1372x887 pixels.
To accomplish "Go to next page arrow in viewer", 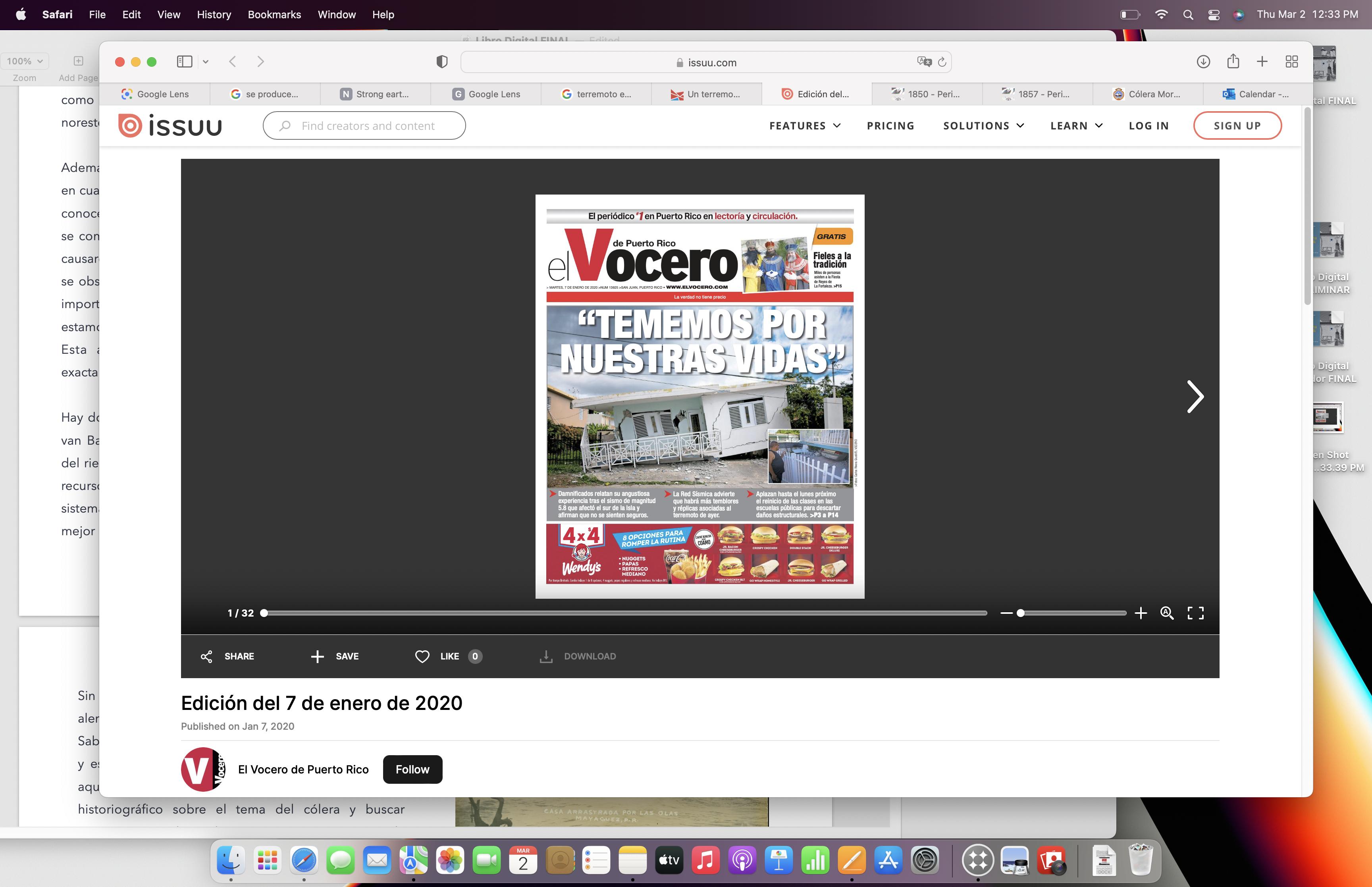I will pyautogui.click(x=1195, y=396).
